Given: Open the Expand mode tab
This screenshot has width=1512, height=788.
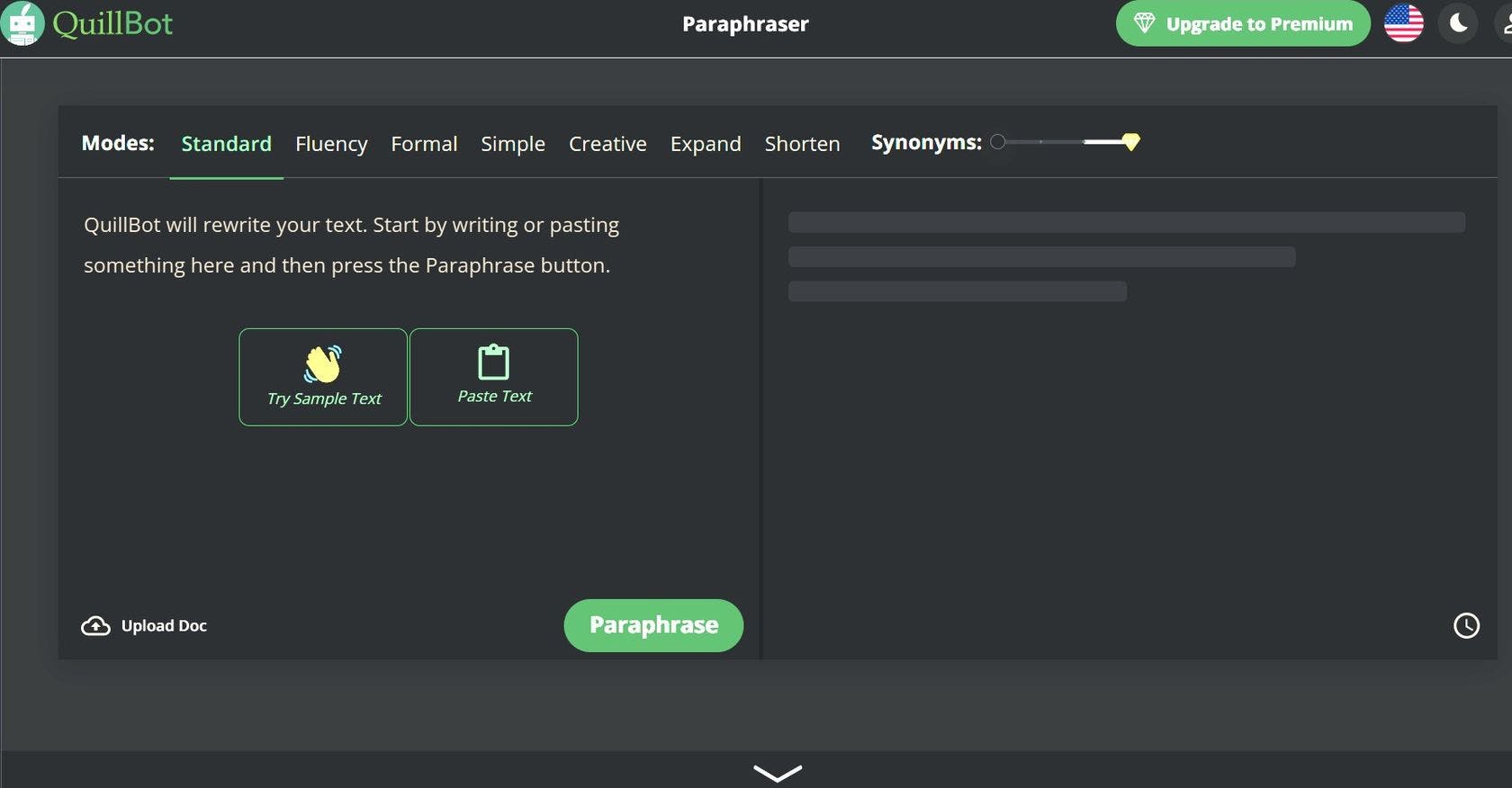Looking at the screenshot, I should [x=706, y=144].
